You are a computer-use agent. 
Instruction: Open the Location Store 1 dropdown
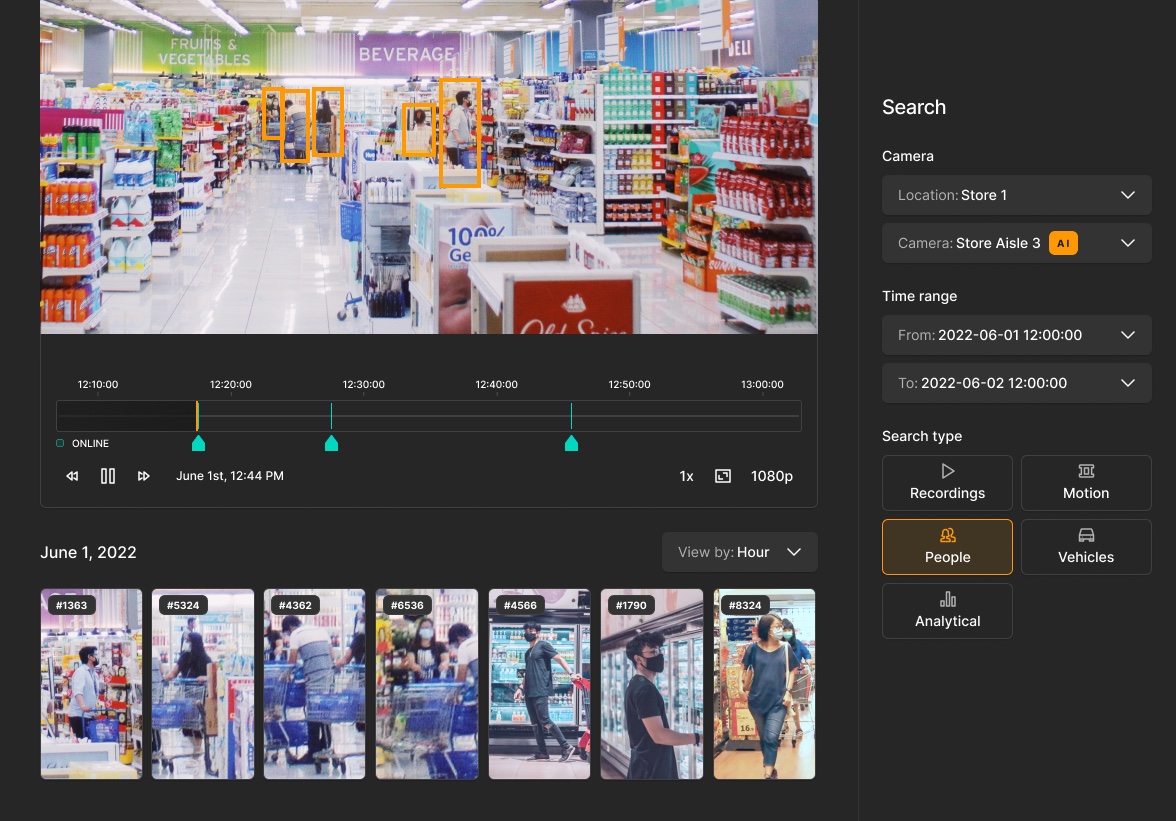point(1016,195)
